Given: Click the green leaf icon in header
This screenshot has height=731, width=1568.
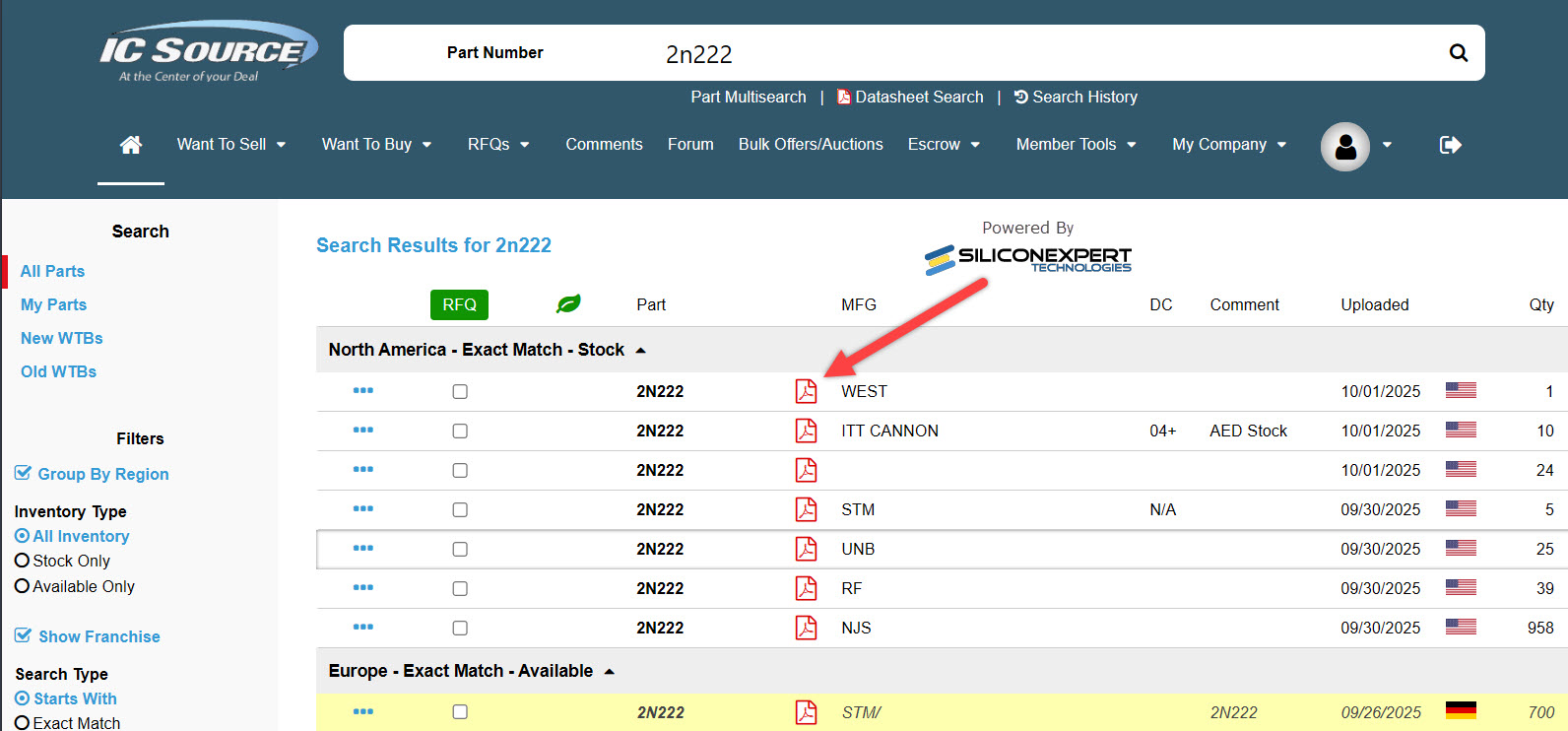Looking at the screenshot, I should pyautogui.click(x=568, y=304).
